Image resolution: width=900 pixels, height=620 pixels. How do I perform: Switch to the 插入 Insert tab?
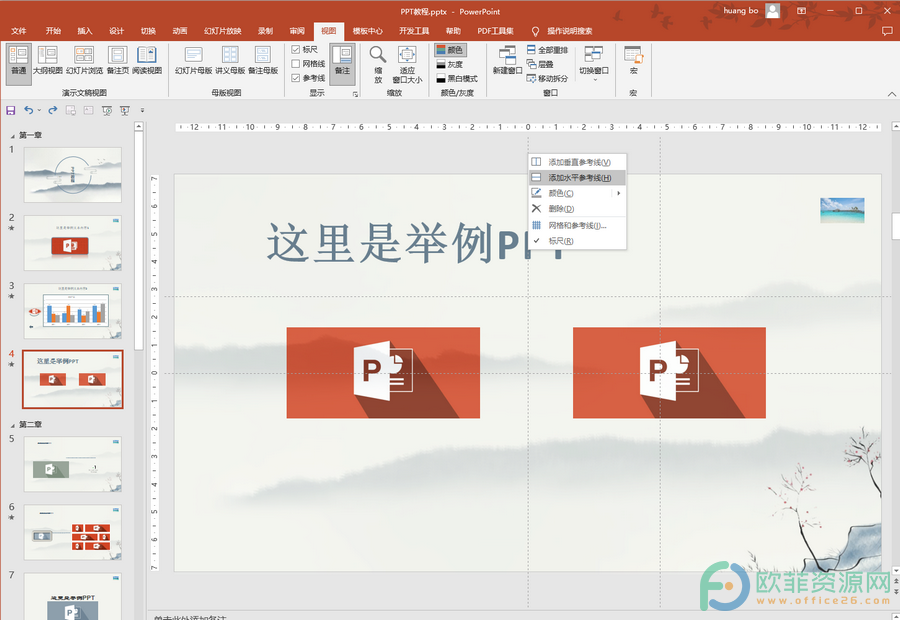(85, 31)
